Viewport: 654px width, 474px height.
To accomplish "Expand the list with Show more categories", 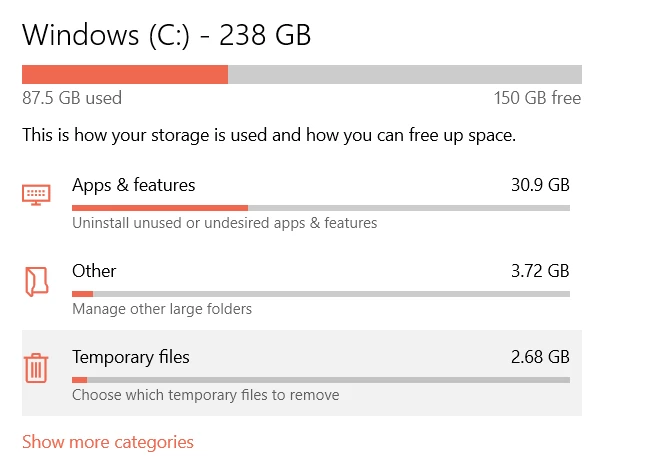I will 108,442.
